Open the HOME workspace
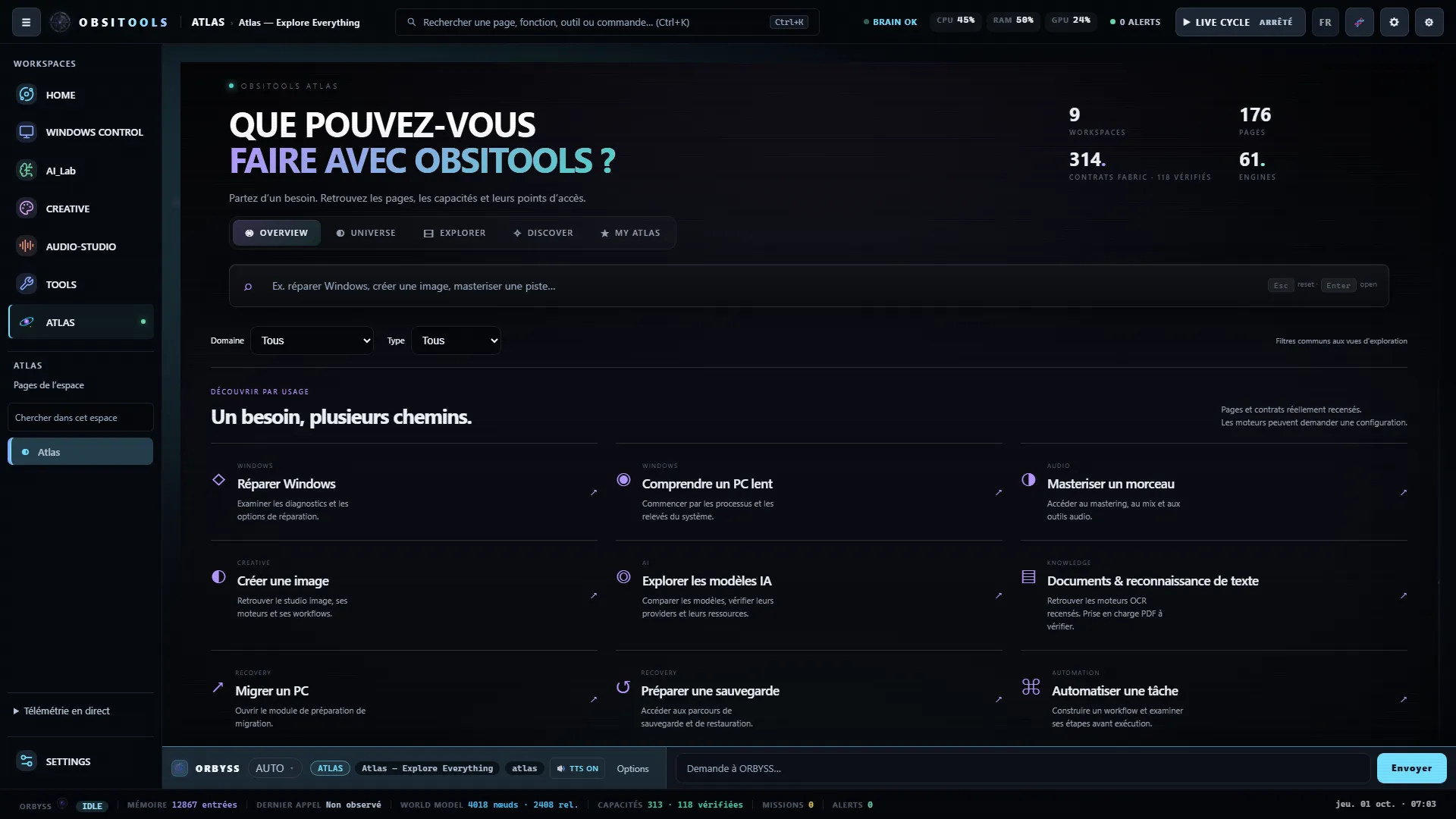The height and width of the screenshot is (819, 1456). (x=80, y=95)
